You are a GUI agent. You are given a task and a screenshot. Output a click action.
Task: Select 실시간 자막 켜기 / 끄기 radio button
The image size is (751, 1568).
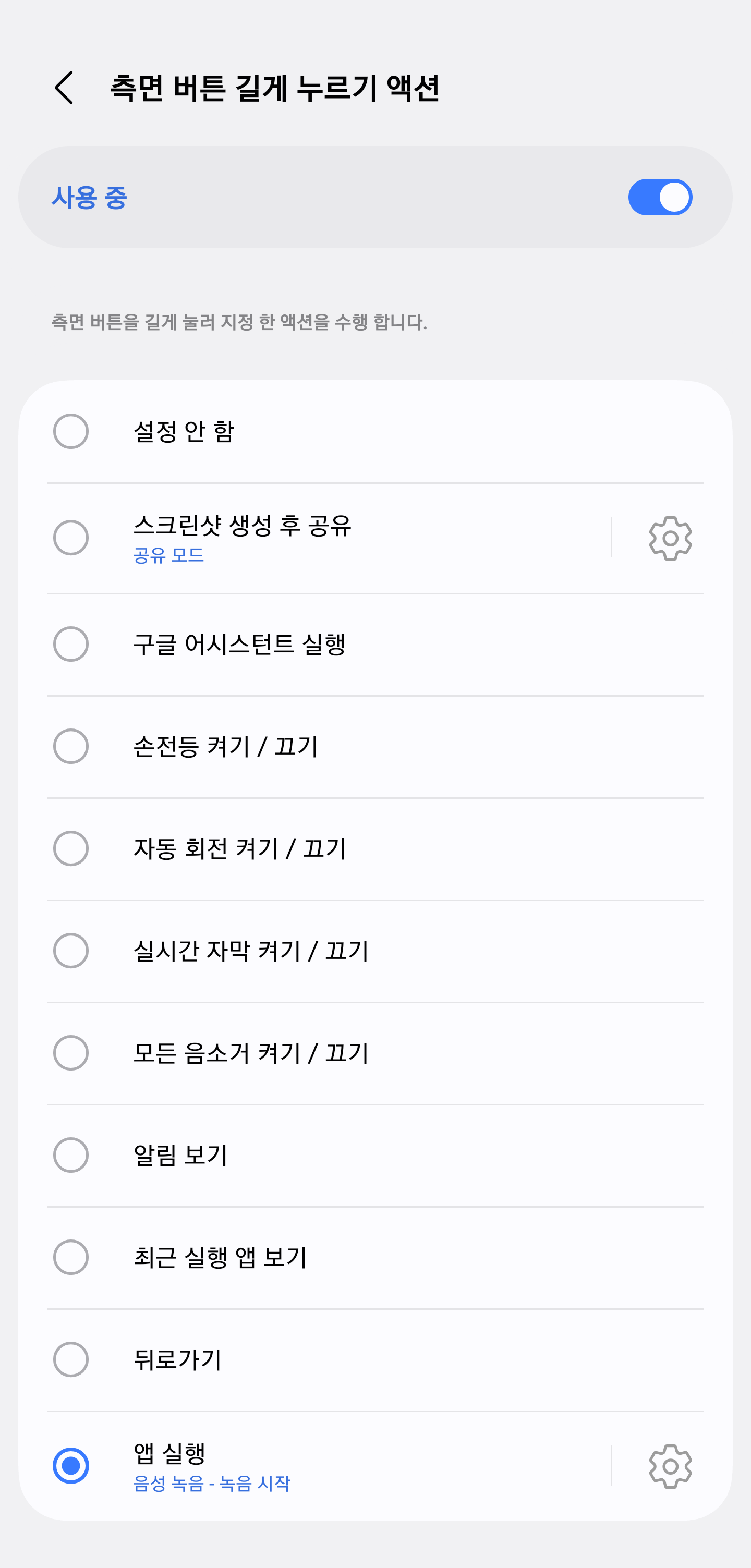(x=71, y=951)
